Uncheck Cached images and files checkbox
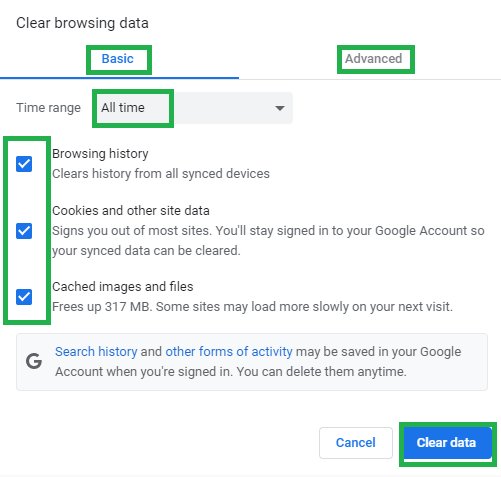 click(24, 297)
